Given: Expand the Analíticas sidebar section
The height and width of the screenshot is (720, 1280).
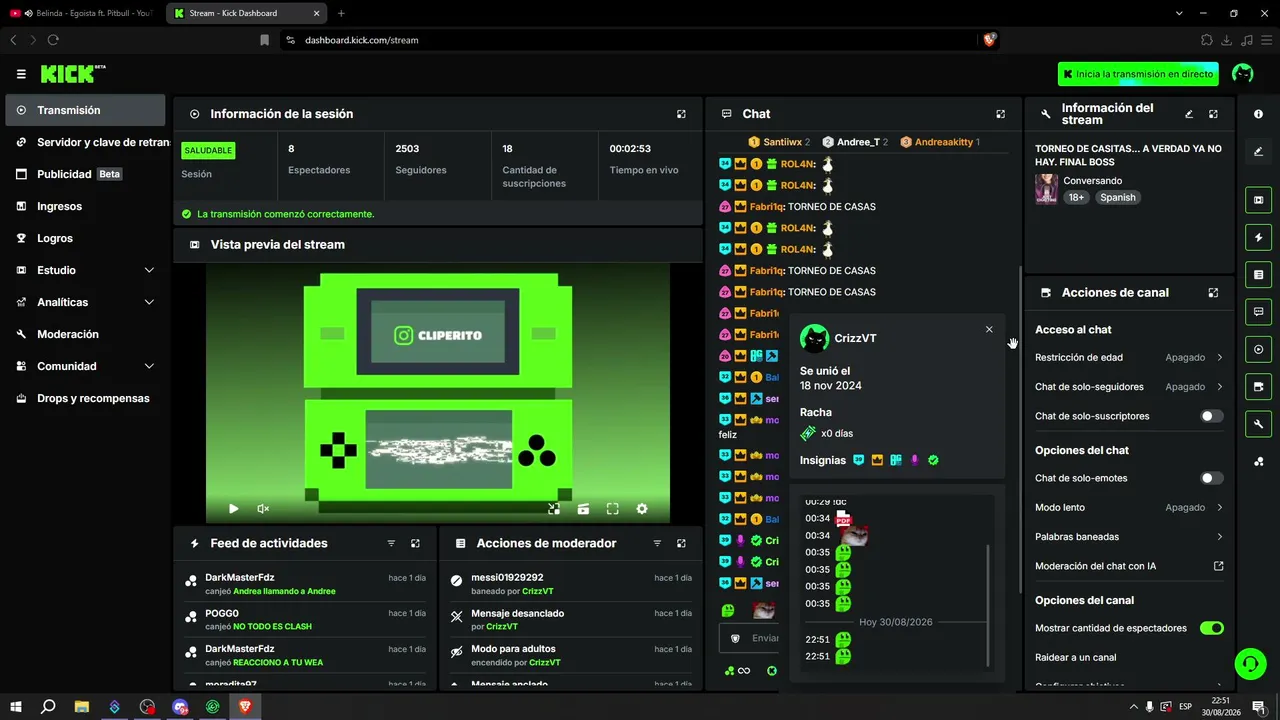Looking at the screenshot, I should [x=85, y=302].
